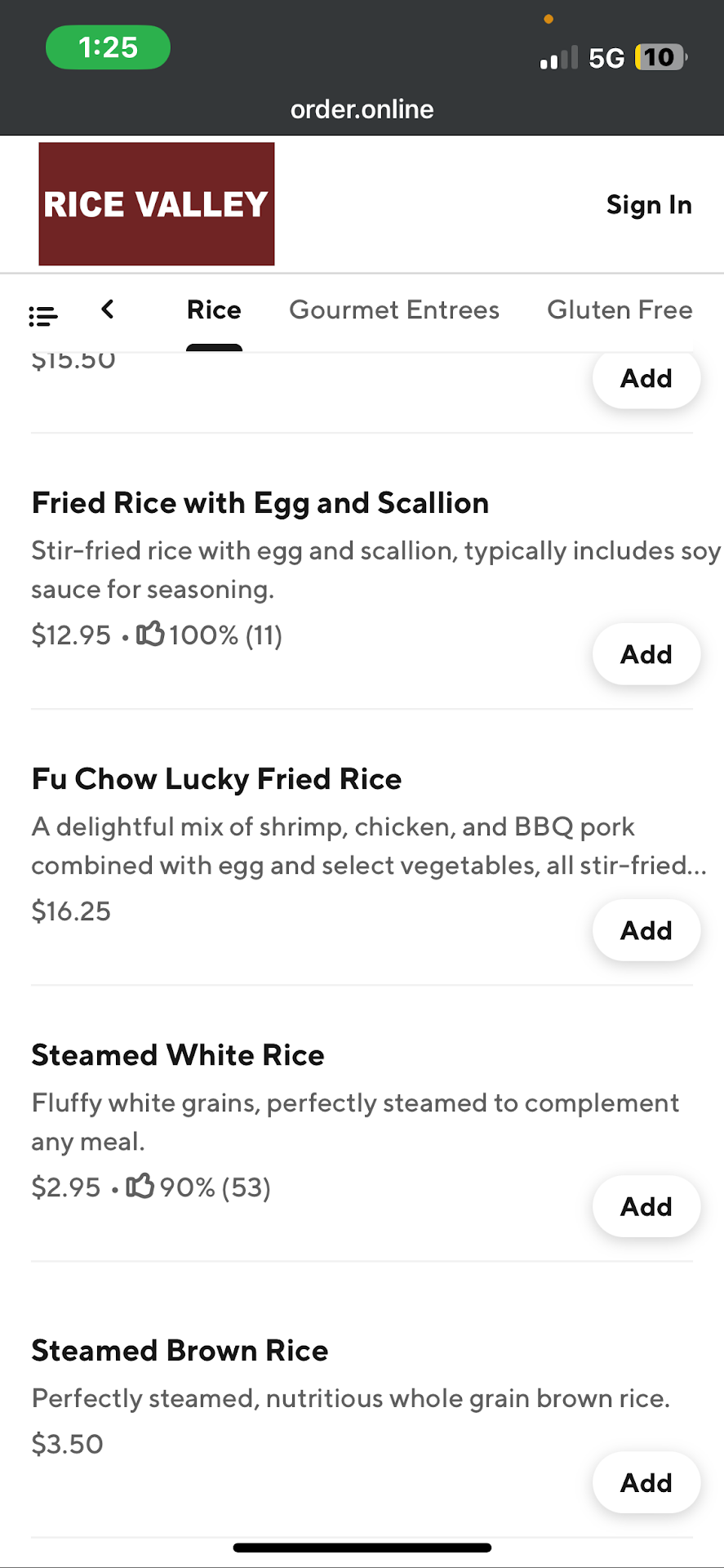Open Steamed Brown Rice item title
This screenshot has height=1568, width=724.
coord(180,1351)
